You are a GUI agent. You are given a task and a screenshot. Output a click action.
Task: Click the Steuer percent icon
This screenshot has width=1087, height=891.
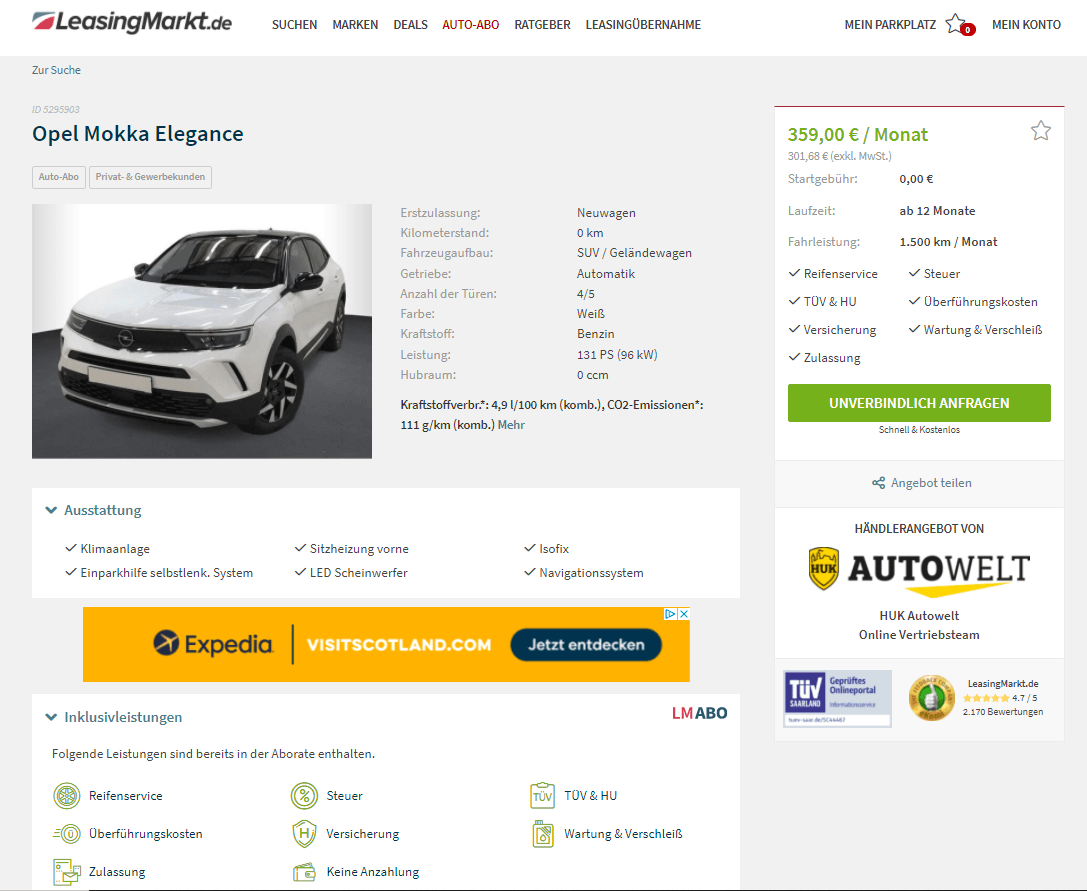[304, 795]
